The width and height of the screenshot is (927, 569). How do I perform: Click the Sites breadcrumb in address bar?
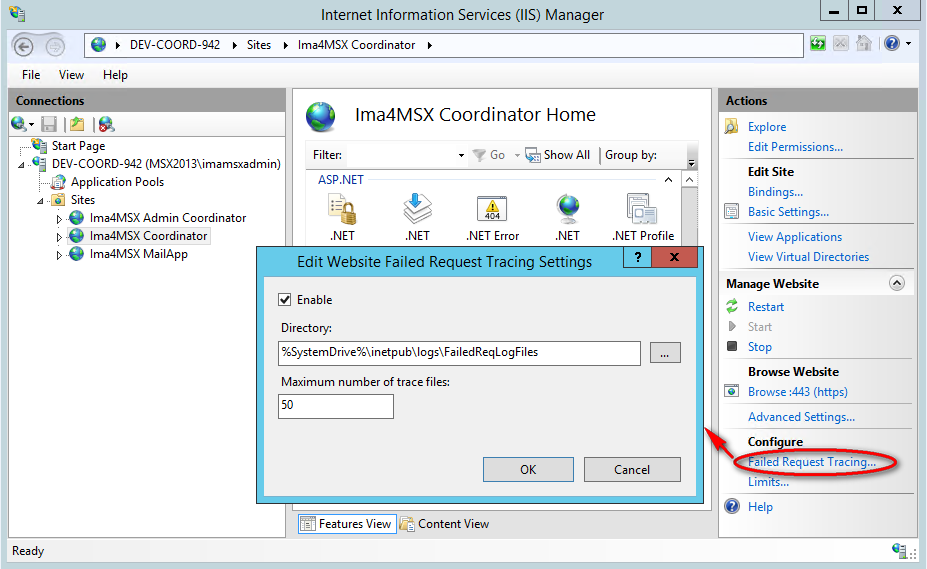coord(259,45)
